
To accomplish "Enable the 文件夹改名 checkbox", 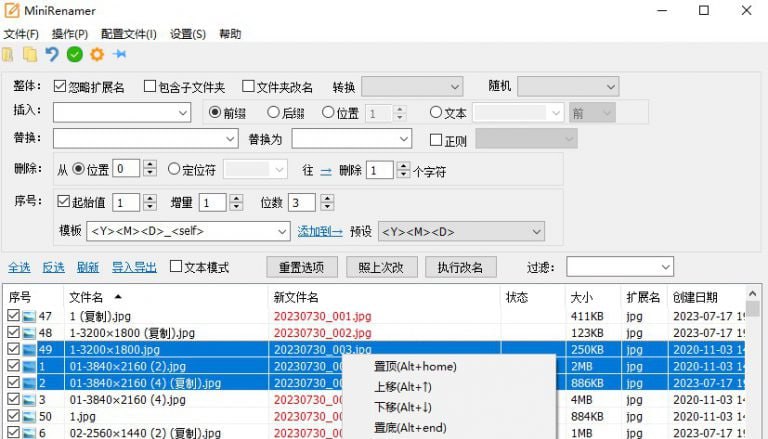I will (x=248, y=86).
